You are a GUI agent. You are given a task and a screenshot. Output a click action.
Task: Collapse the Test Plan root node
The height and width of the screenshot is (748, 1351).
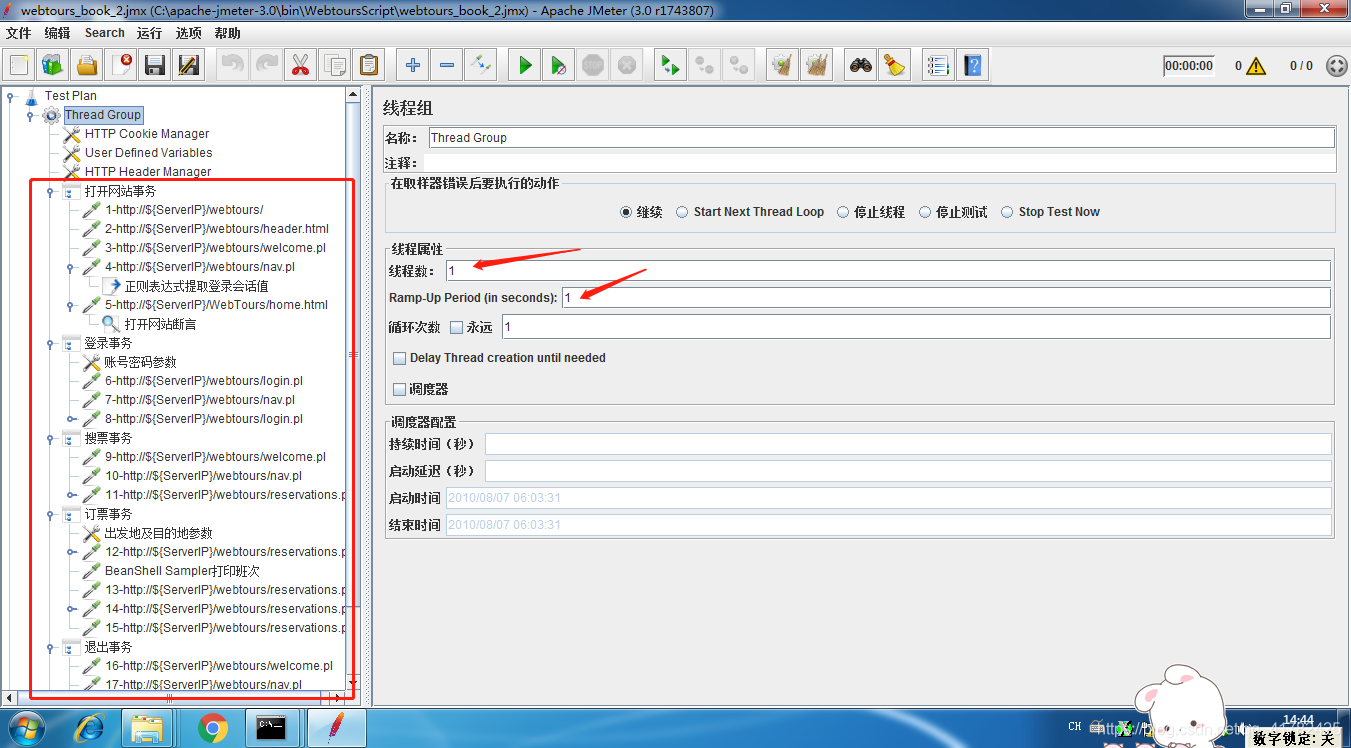(x=11, y=96)
